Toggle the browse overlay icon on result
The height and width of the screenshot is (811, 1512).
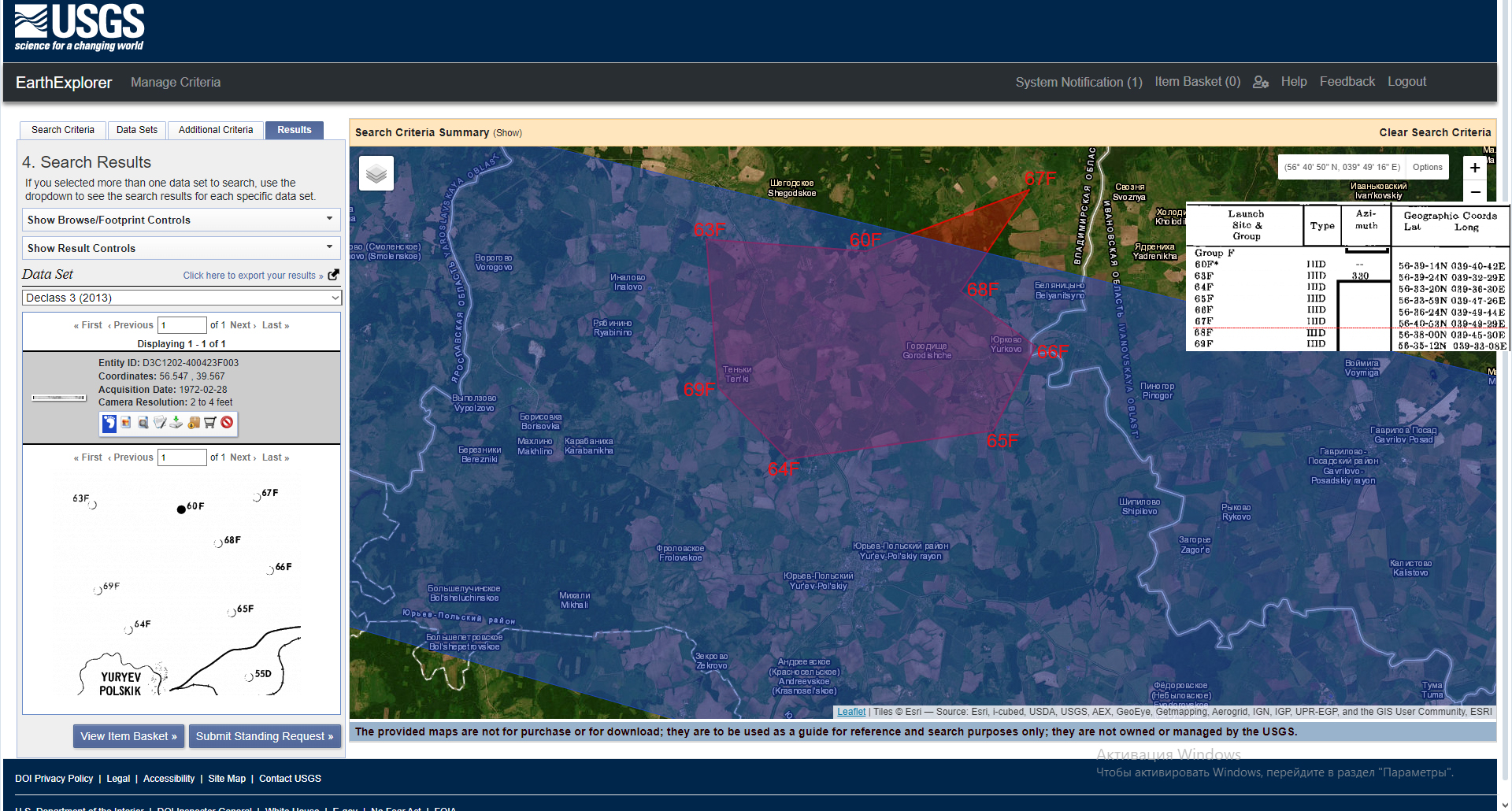point(126,423)
